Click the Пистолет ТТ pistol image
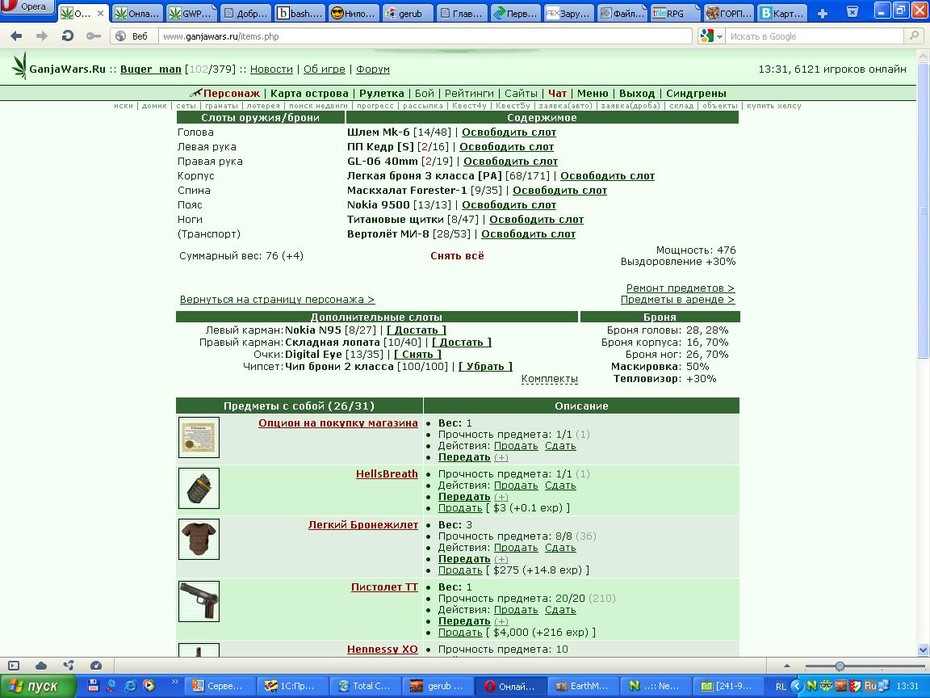Image resolution: width=930 pixels, height=698 pixels. point(199,601)
